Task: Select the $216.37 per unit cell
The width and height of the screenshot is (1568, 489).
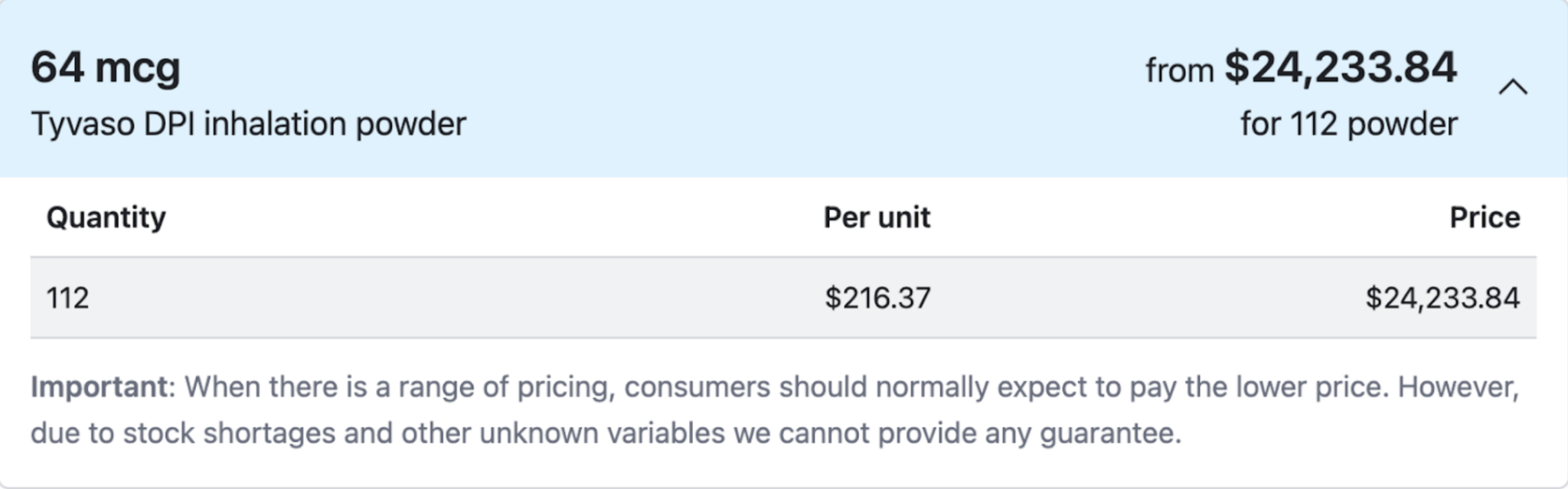Action: (877, 298)
